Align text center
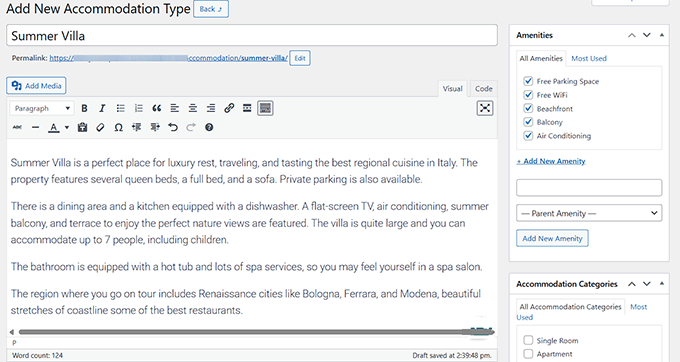Viewport: 680px width, 362px height. pyautogui.click(x=193, y=108)
